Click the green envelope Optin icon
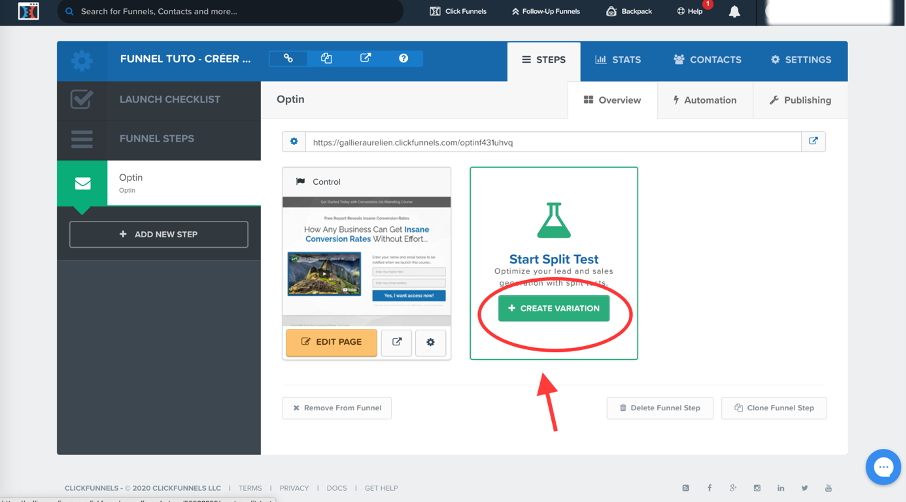The image size is (906, 502). coord(82,184)
